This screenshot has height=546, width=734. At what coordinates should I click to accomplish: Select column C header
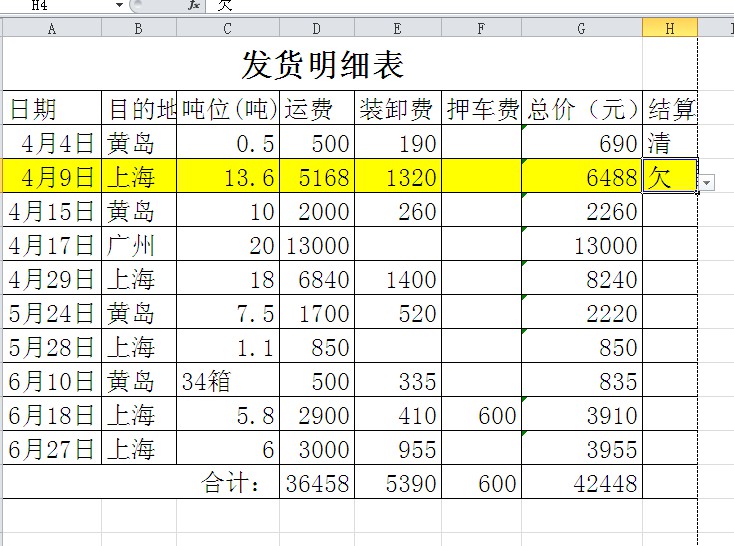coord(228,29)
